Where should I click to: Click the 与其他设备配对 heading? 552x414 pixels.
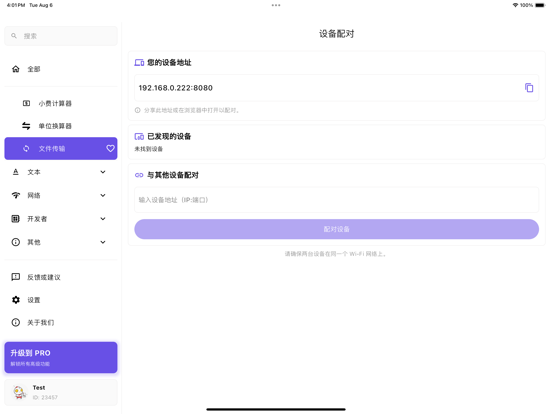(173, 175)
